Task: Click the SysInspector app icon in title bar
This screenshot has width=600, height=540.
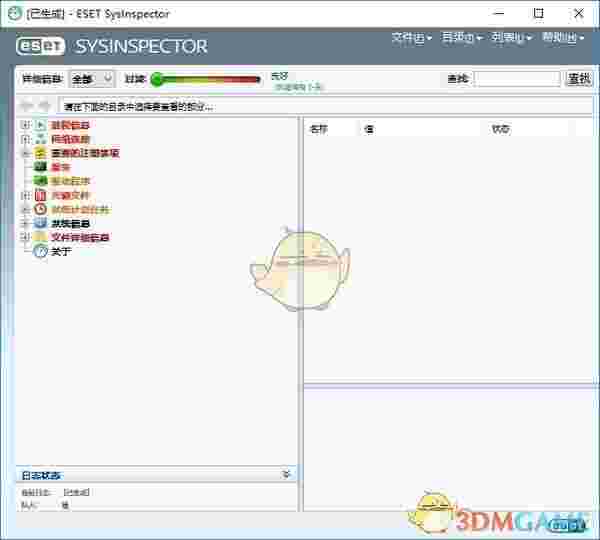Action: [x=15, y=14]
